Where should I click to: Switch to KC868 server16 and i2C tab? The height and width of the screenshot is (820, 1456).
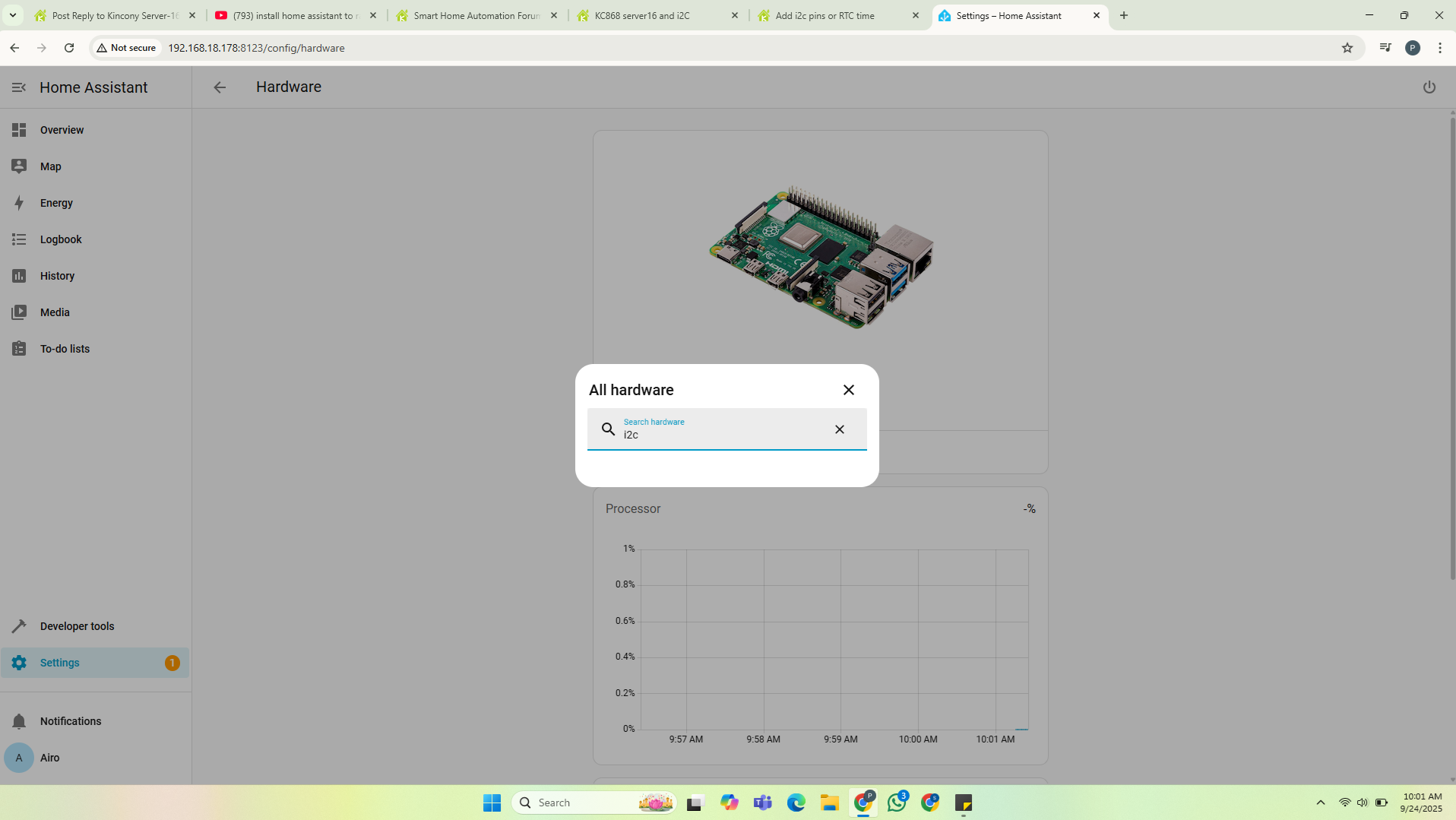pos(657,15)
